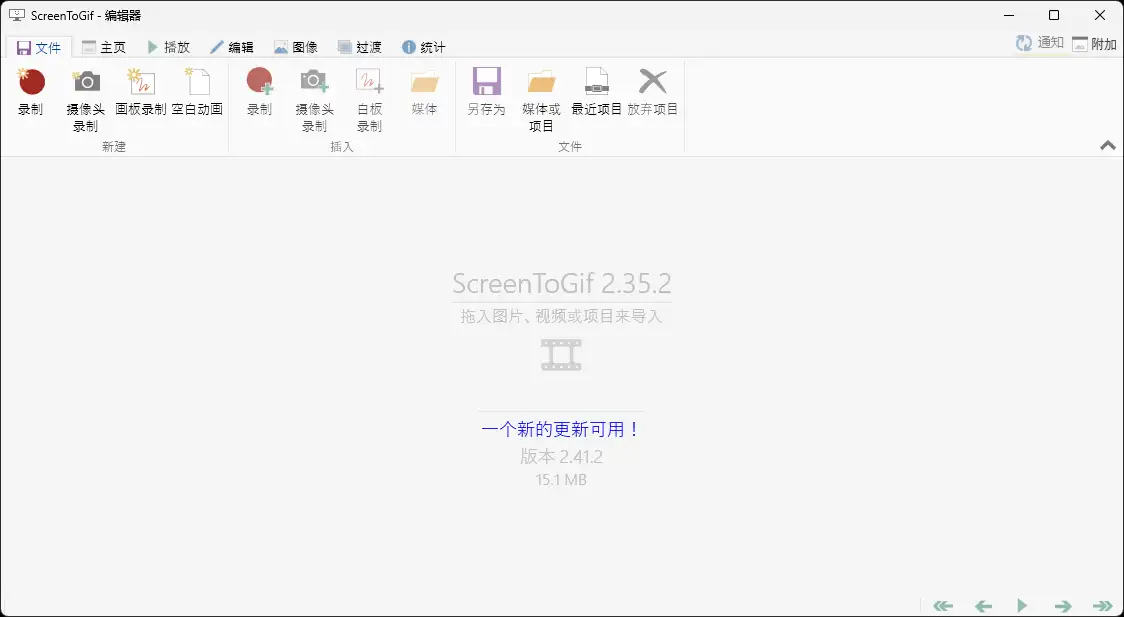1124x617 pixels.
Task: Open the 通知 notifications panel
Action: pos(1039,43)
